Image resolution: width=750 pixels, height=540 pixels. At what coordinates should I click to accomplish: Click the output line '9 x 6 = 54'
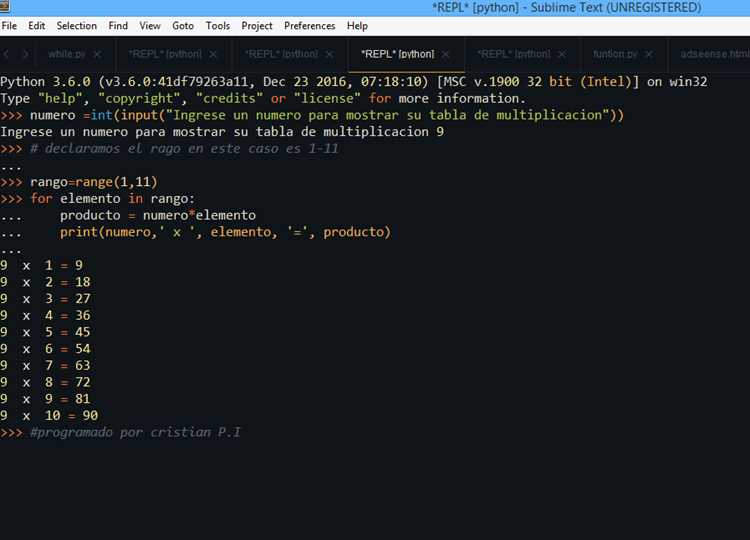(45, 349)
